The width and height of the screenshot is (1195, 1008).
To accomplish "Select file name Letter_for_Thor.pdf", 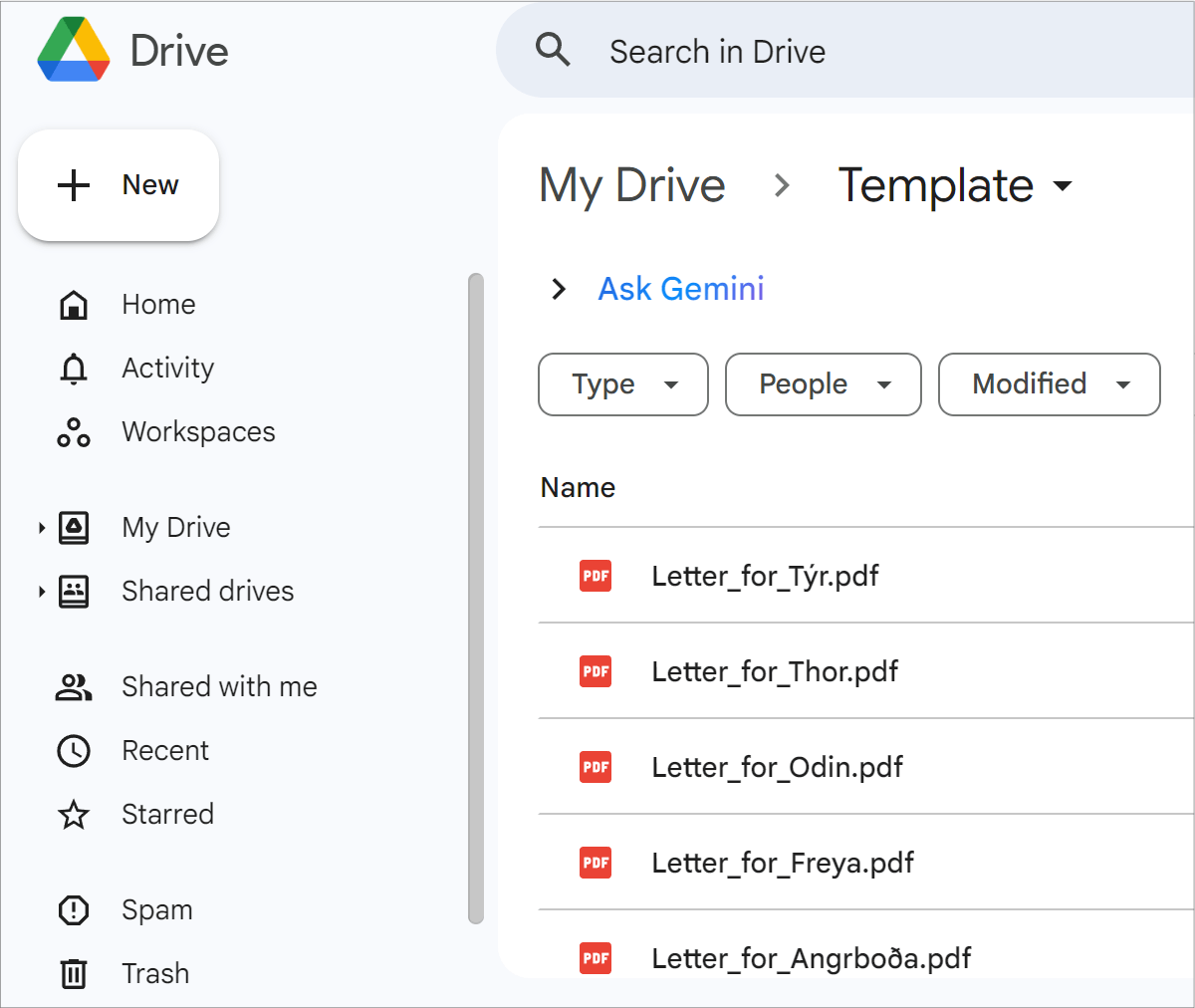I will pos(775,671).
